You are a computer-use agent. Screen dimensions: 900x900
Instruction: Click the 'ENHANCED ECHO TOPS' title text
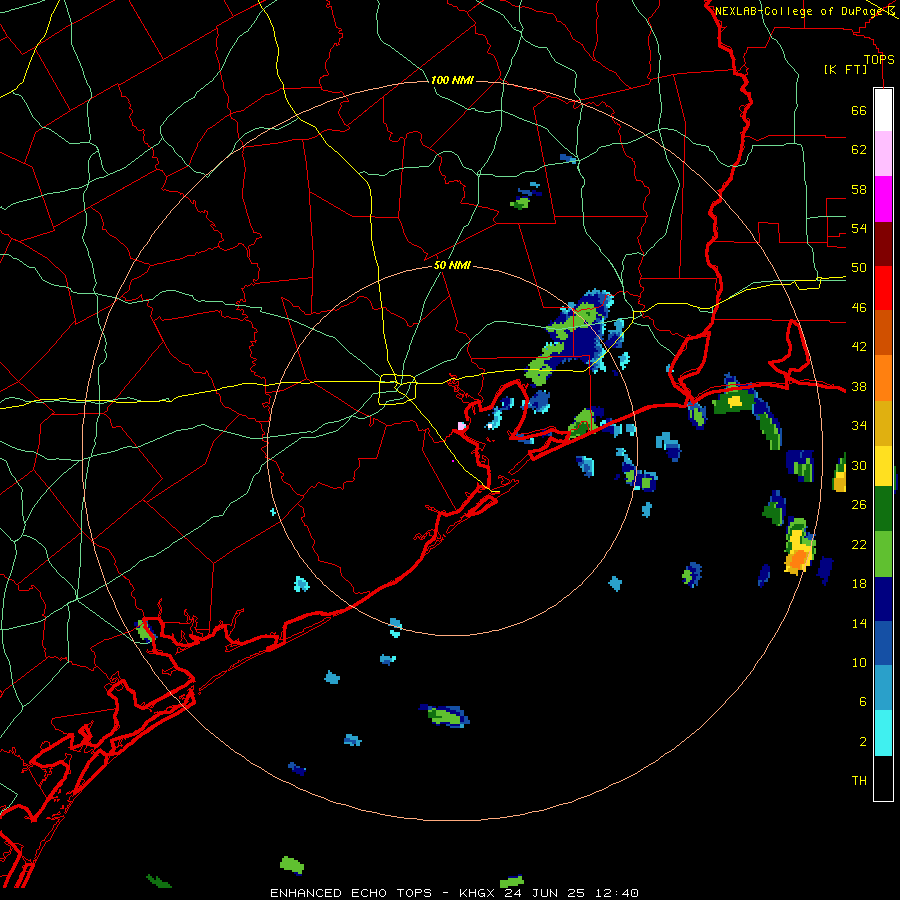click(351, 893)
